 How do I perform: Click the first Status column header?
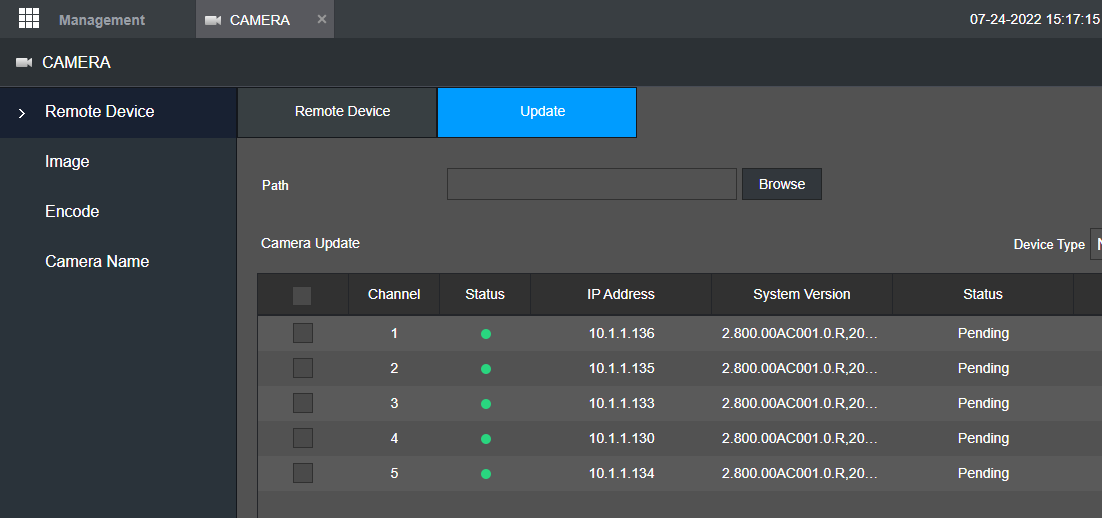[485, 294]
